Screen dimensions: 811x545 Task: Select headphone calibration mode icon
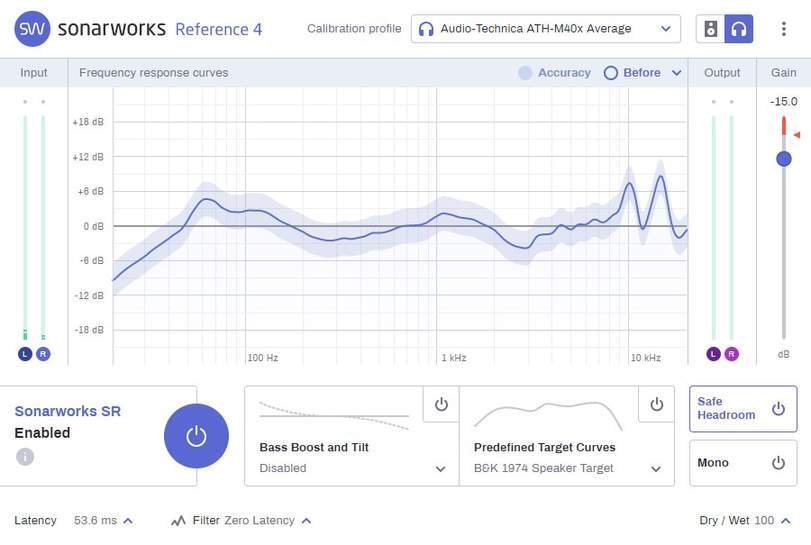(740, 29)
